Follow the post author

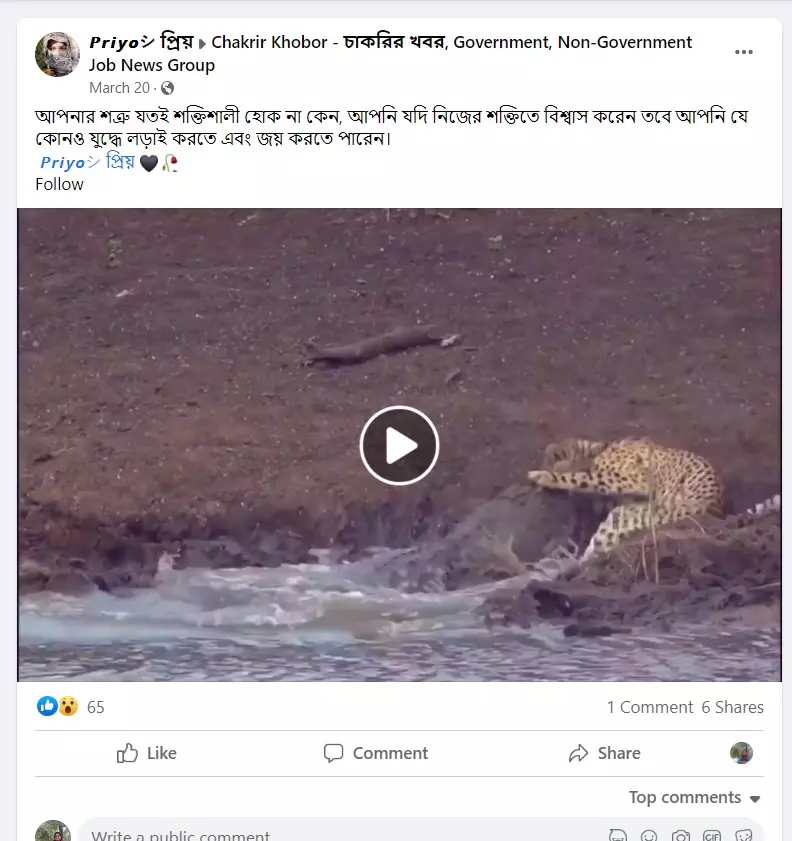pos(59,184)
